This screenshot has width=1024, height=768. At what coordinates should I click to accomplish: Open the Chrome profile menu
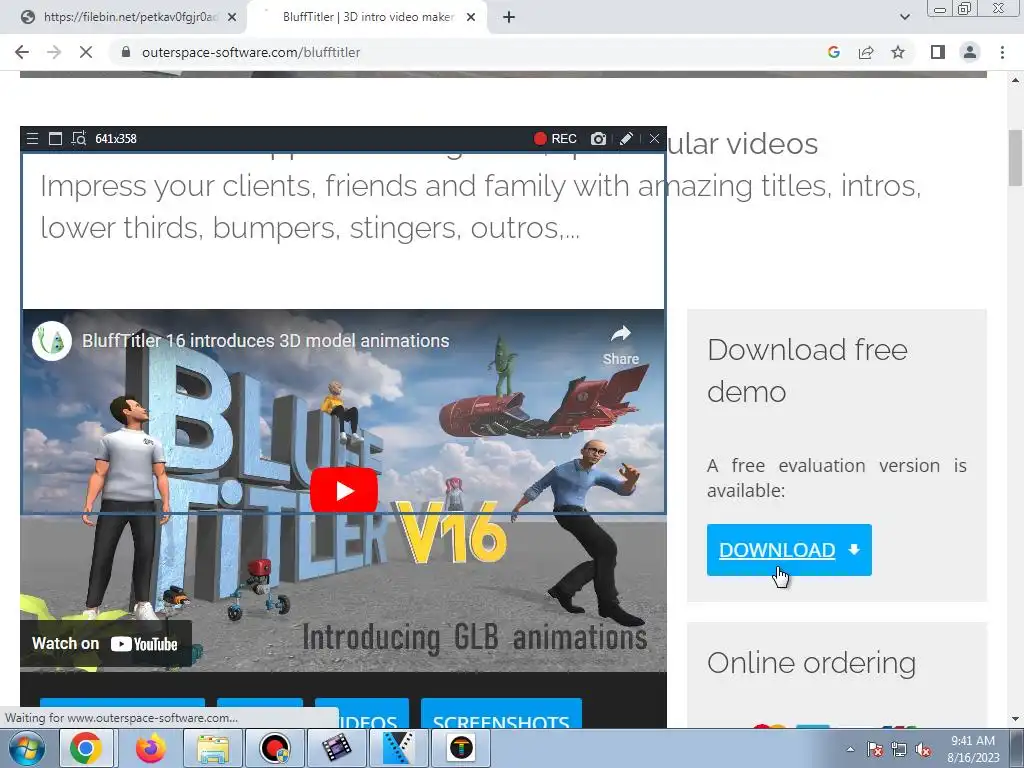[x=970, y=52]
